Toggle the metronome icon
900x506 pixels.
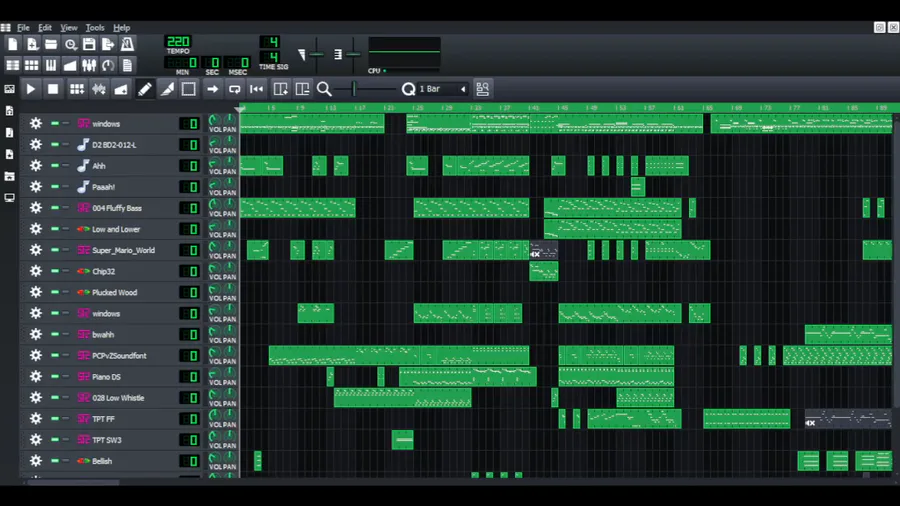tap(127, 44)
